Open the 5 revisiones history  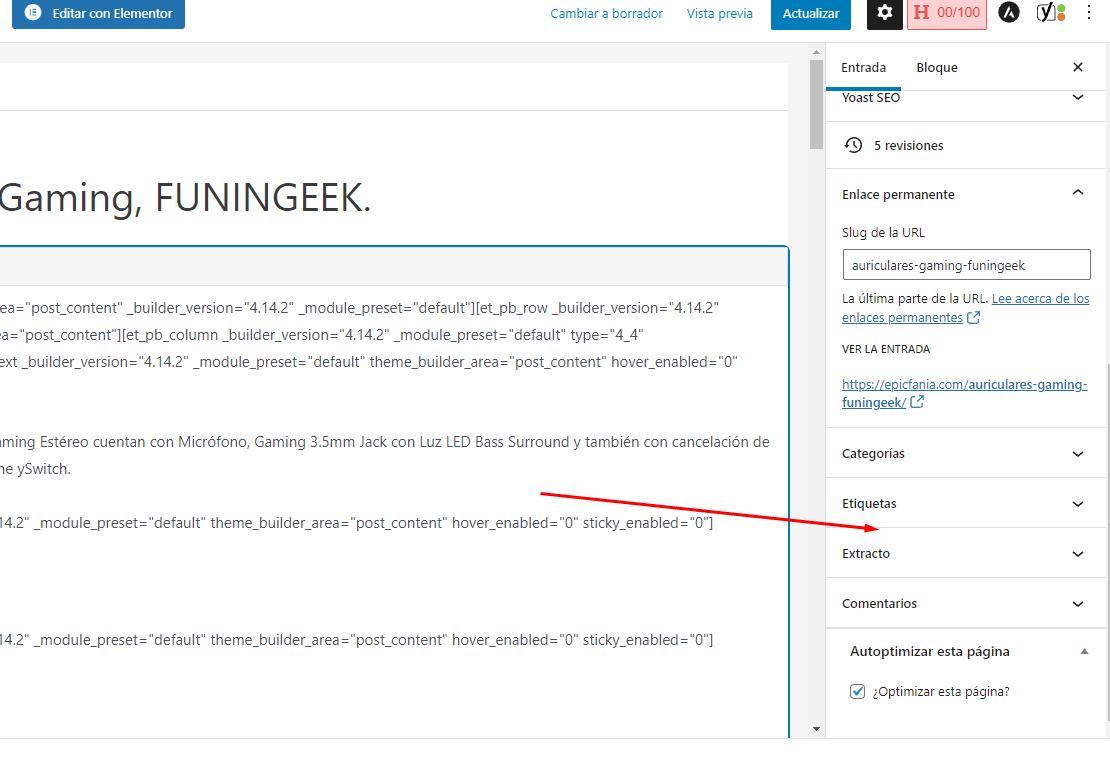966,145
